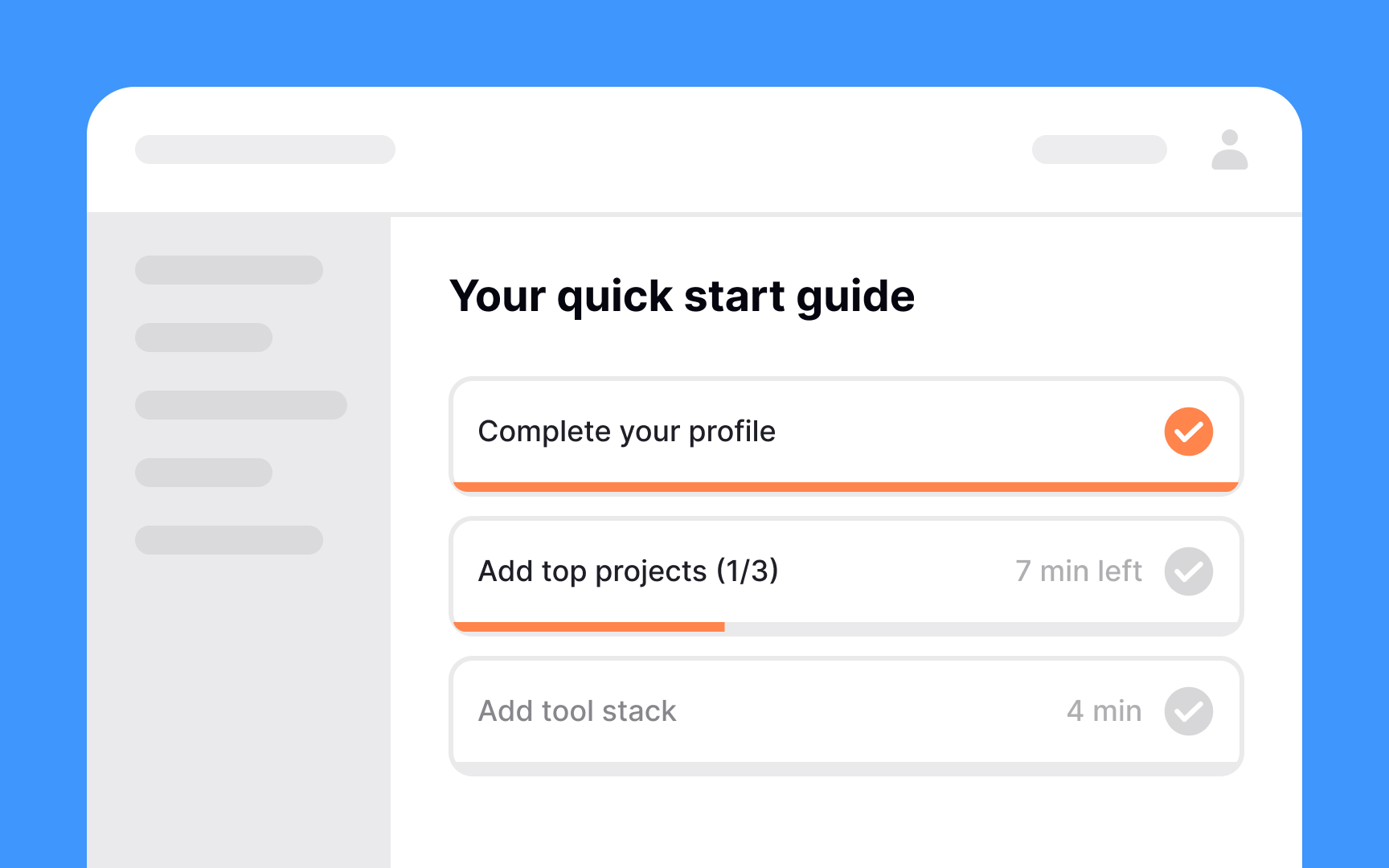Select the fourth sidebar placeholder item
This screenshot has width=1389, height=868.
point(203,473)
